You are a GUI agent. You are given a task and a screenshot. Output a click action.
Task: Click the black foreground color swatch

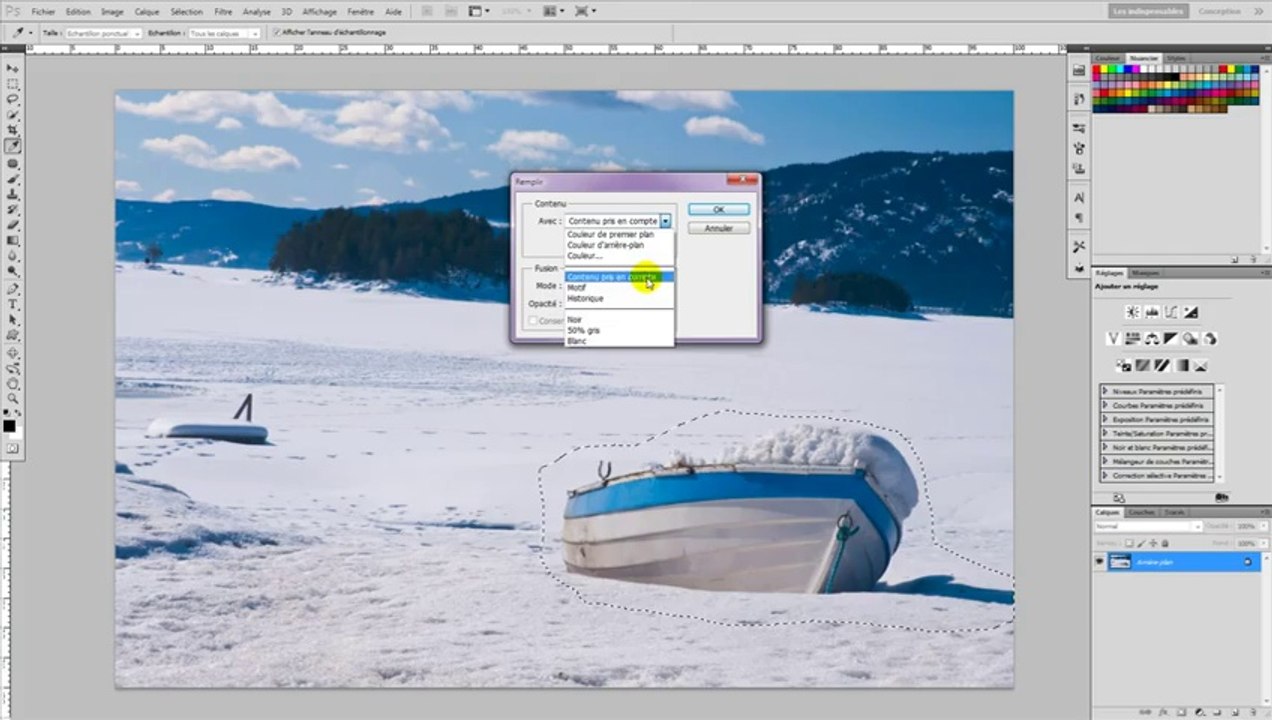point(9,426)
